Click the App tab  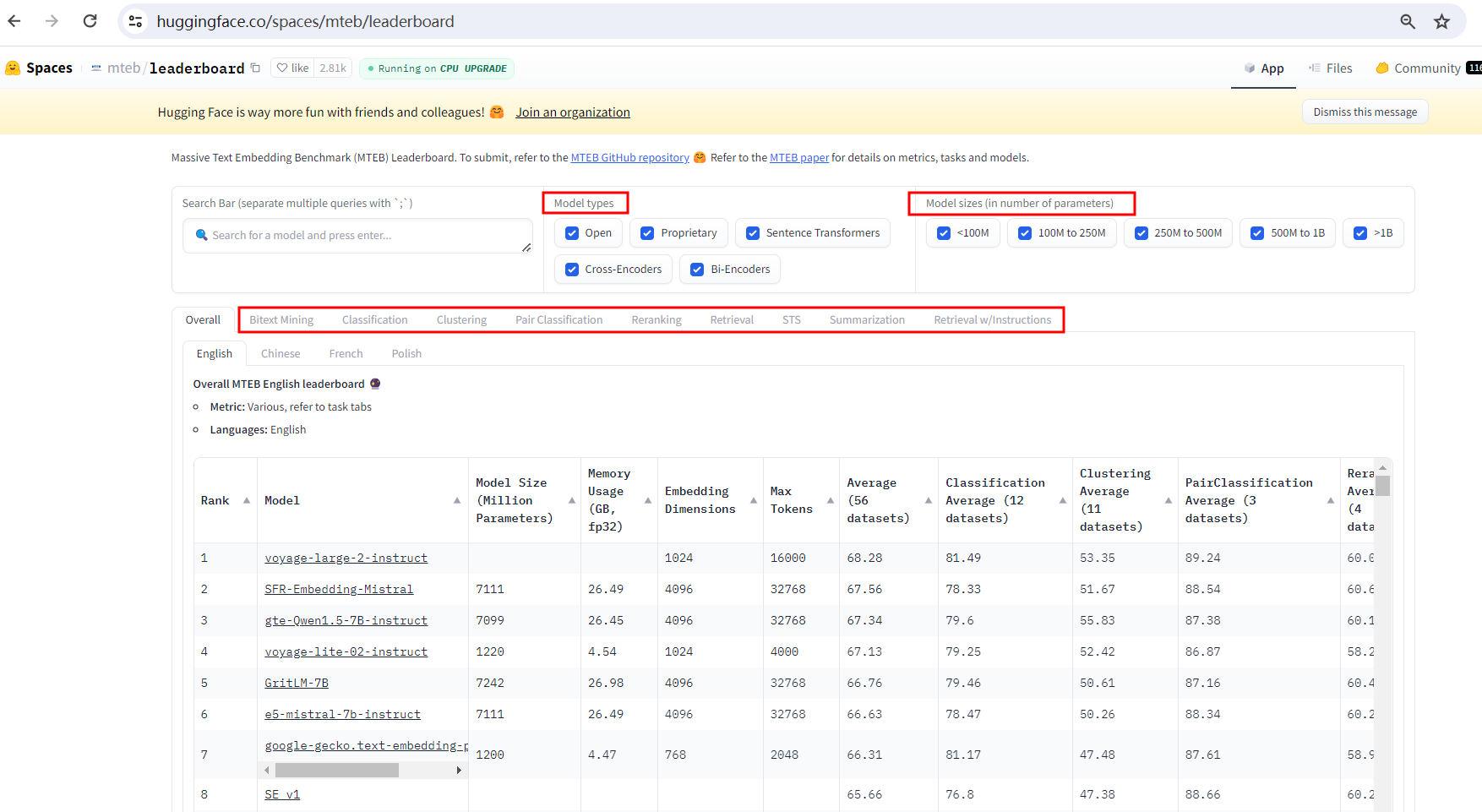point(1264,68)
